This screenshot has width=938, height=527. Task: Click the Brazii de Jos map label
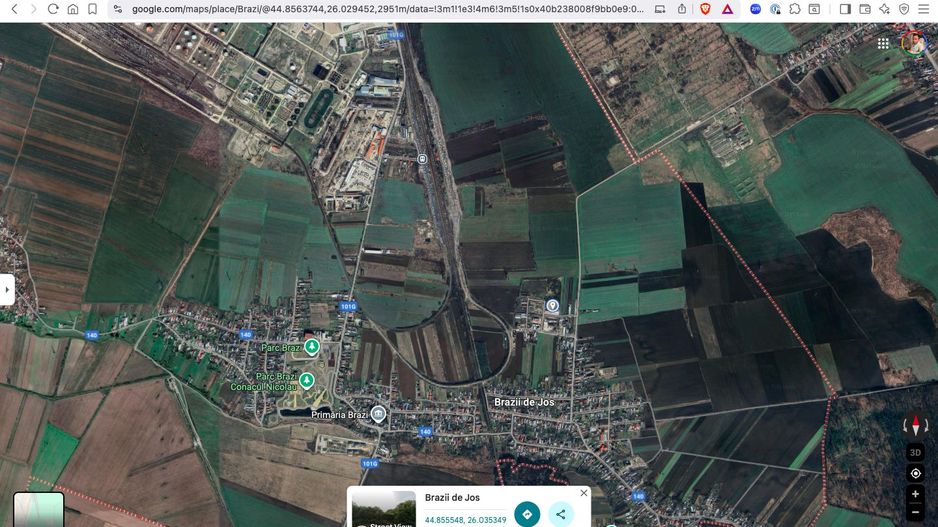(524, 402)
